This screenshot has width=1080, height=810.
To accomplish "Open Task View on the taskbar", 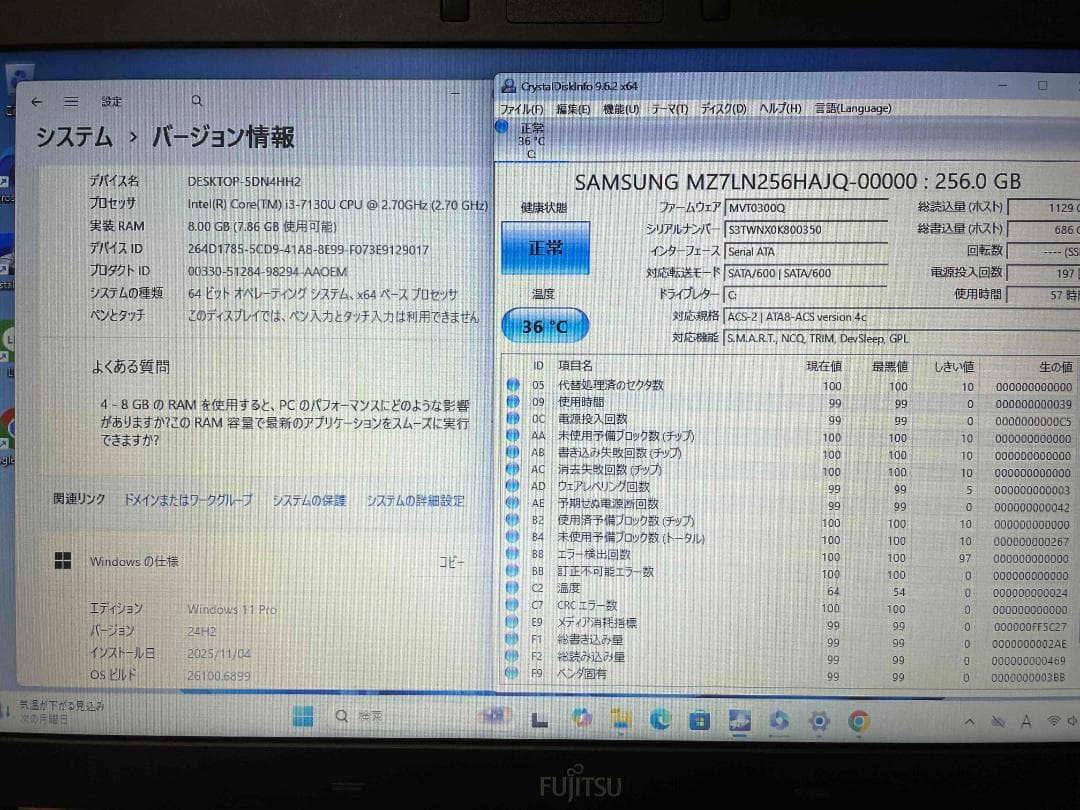I will (539, 720).
